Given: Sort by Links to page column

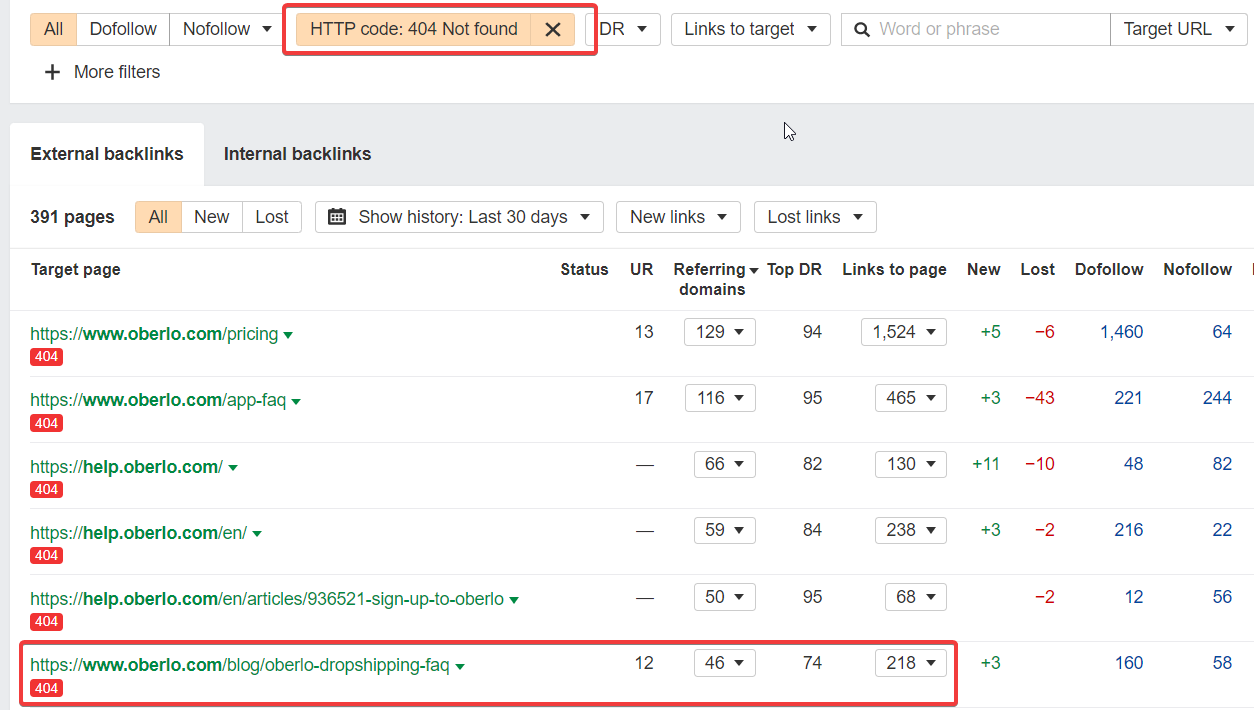Looking at the screenshot, I should pos(894,269).
